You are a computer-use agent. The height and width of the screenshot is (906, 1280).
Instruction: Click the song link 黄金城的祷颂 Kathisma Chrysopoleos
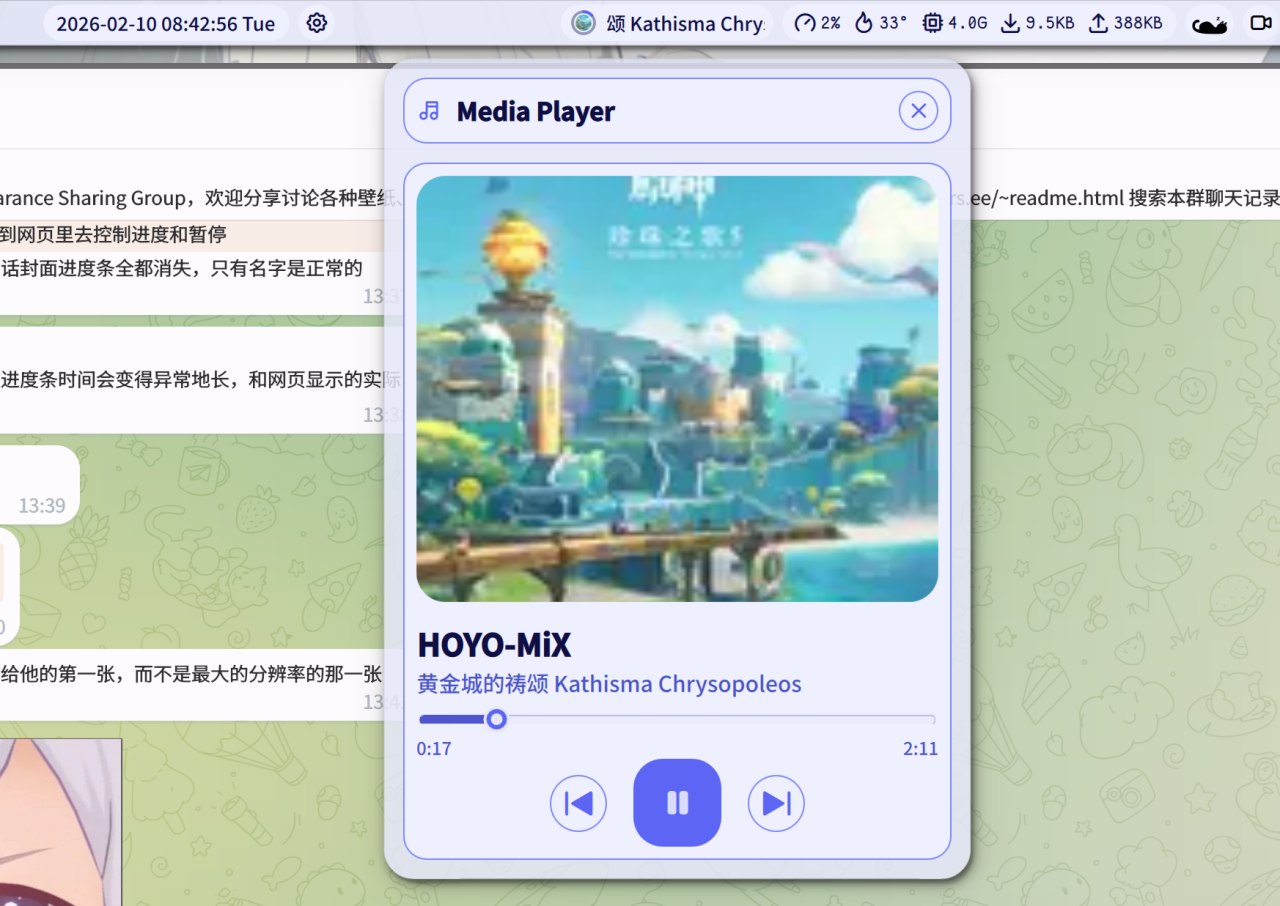click(609, 684)
